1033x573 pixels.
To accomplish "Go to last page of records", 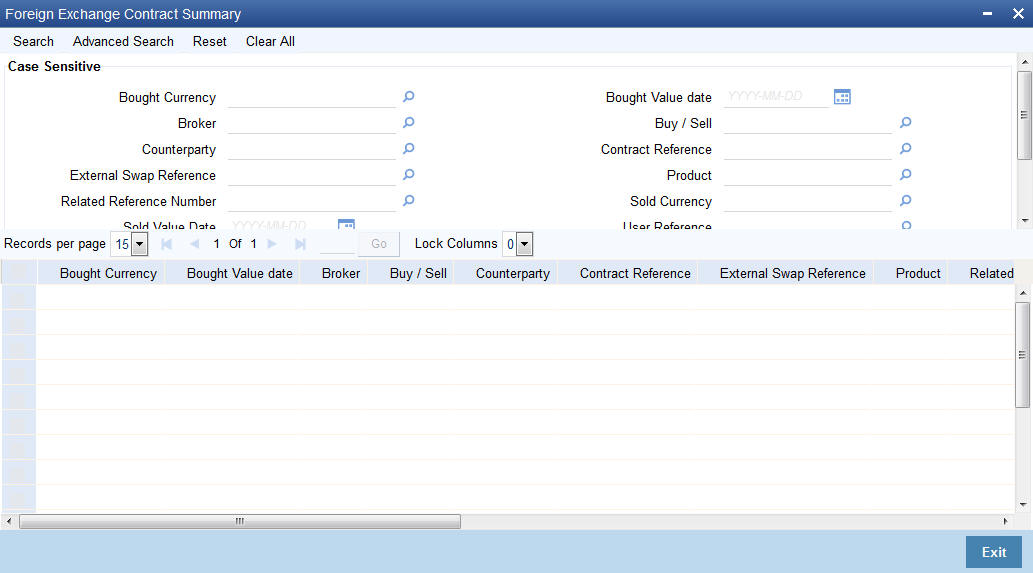I will coord(300,244).
